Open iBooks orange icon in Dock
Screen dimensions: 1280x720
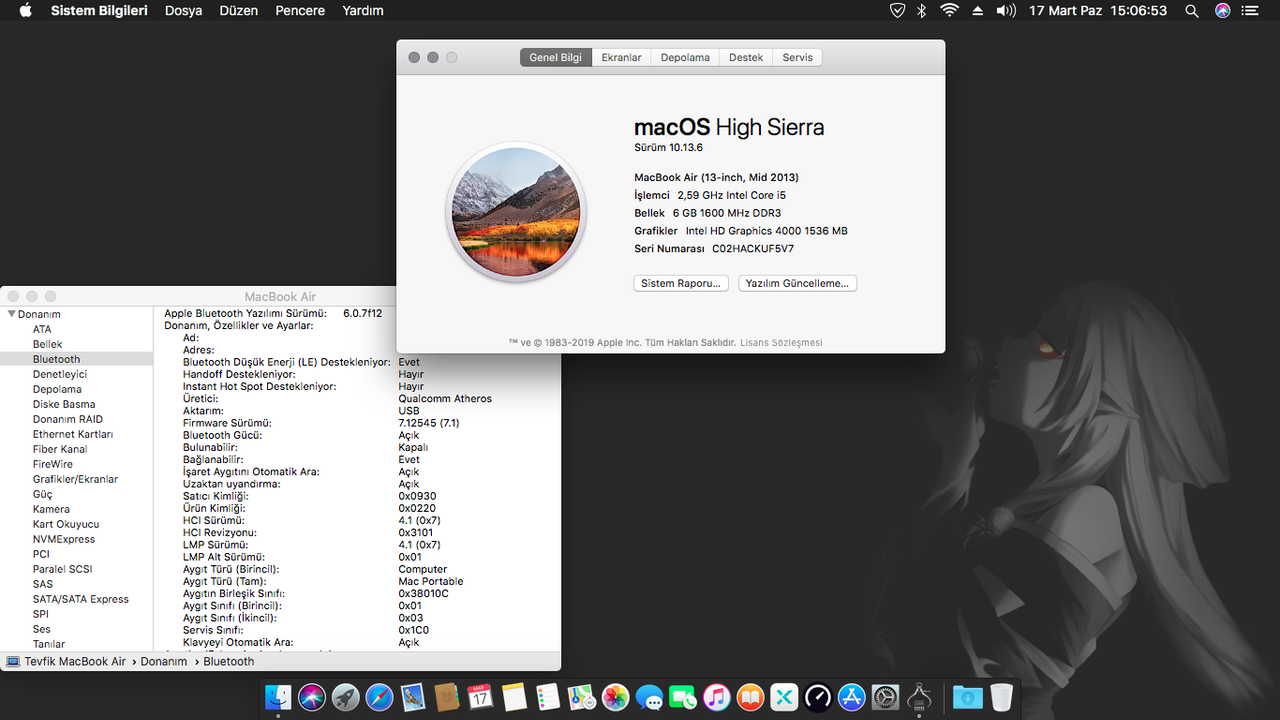(751, 697)
